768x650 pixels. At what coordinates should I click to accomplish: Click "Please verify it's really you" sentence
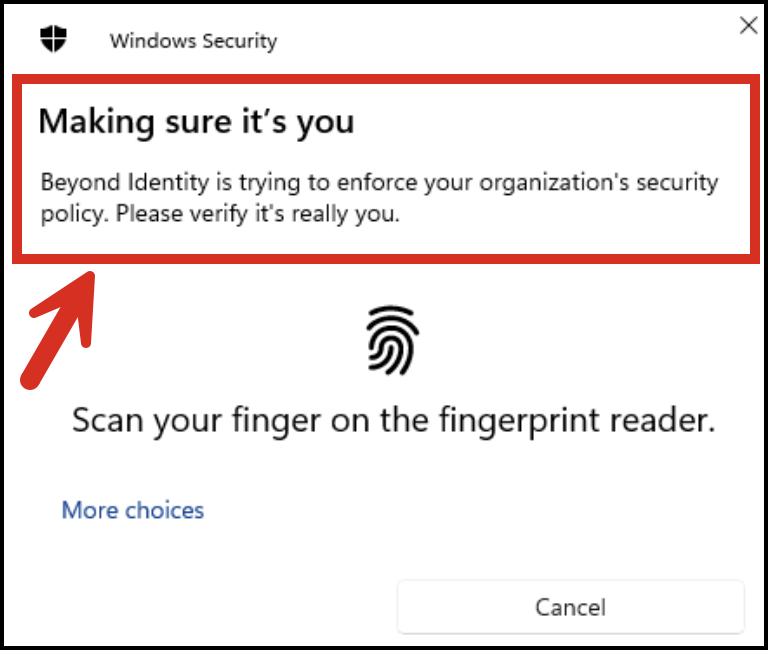[x=258, y=214]
